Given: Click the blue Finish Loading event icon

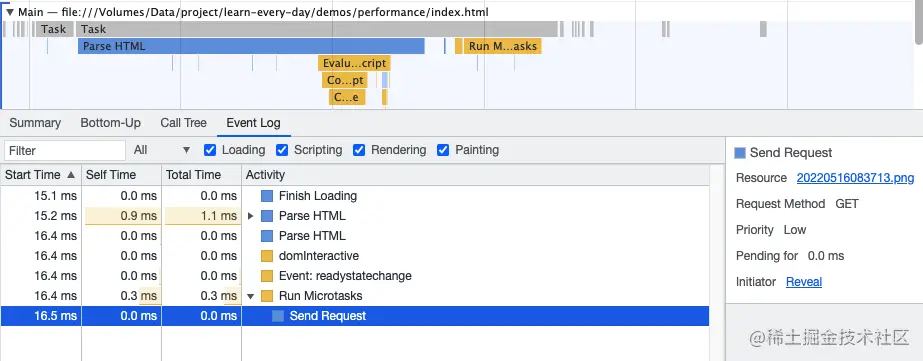Looking at the screenshot, I should (267, 196).
